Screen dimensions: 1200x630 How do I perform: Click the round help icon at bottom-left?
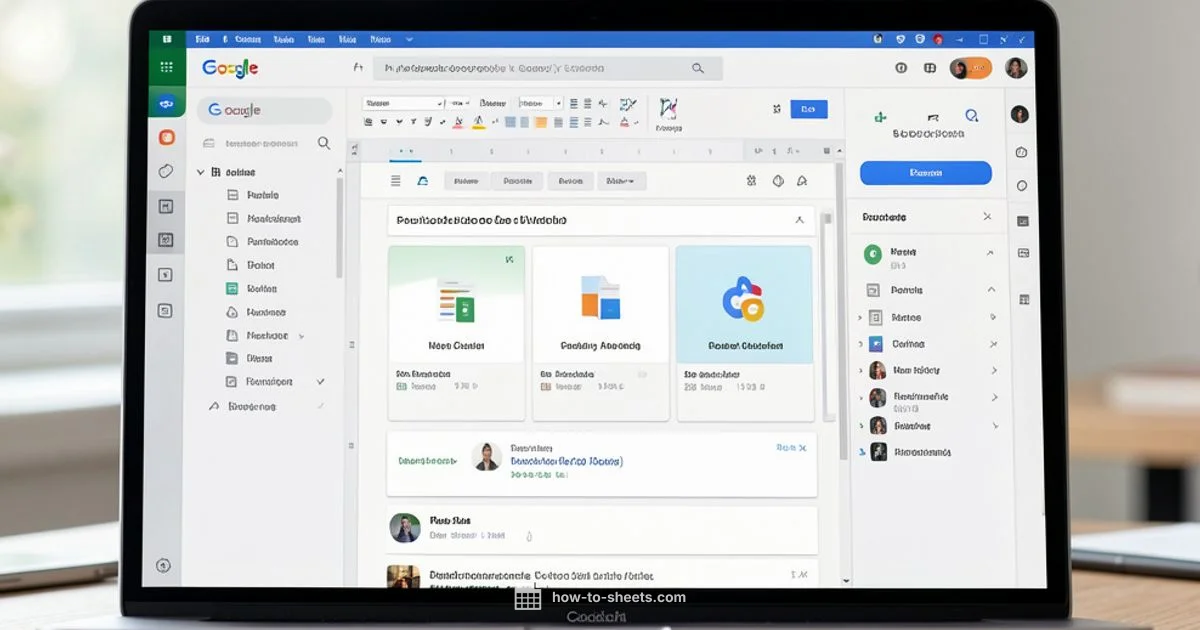click(x=164, y=566)
